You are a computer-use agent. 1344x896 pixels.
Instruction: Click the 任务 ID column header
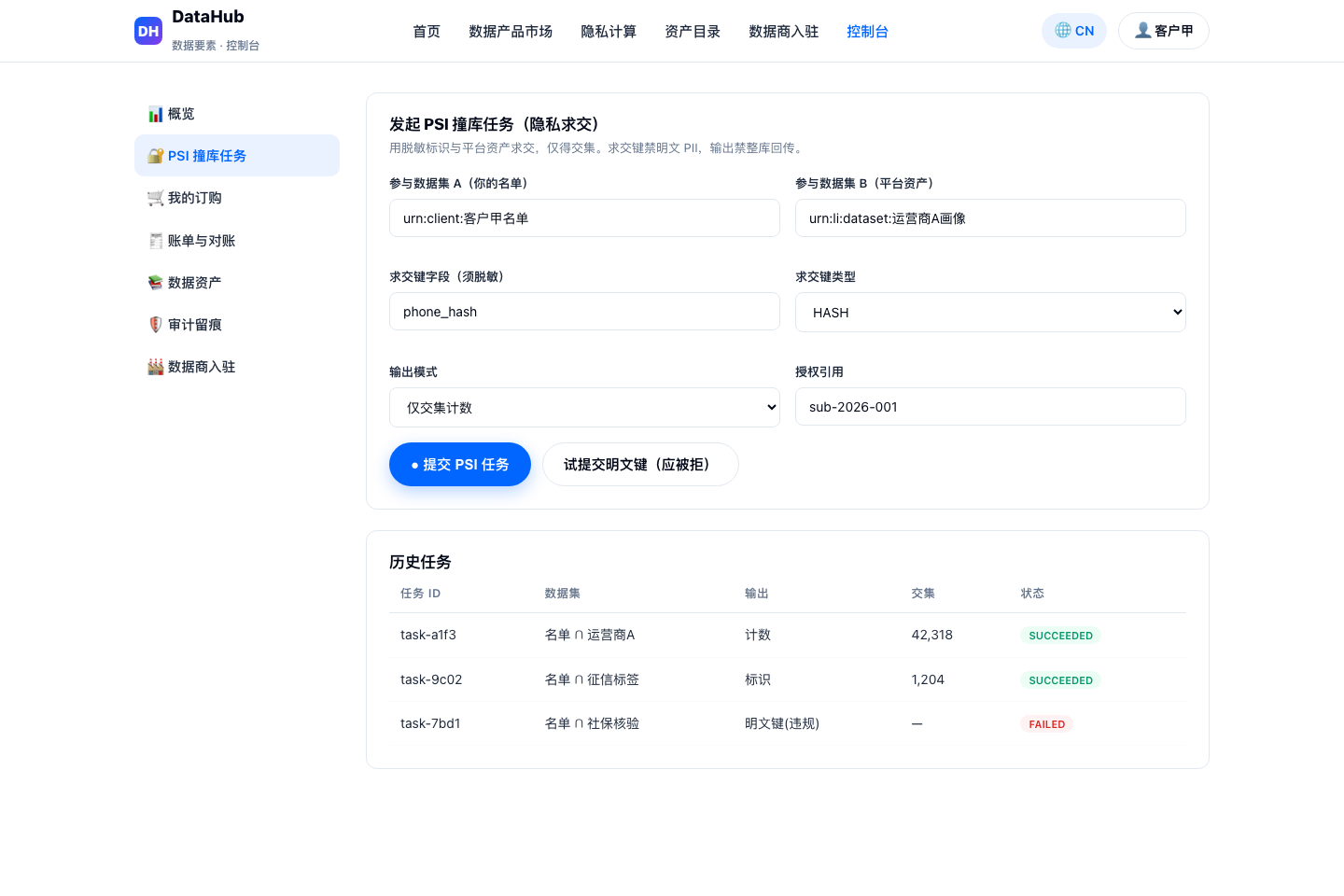(420, 594)
